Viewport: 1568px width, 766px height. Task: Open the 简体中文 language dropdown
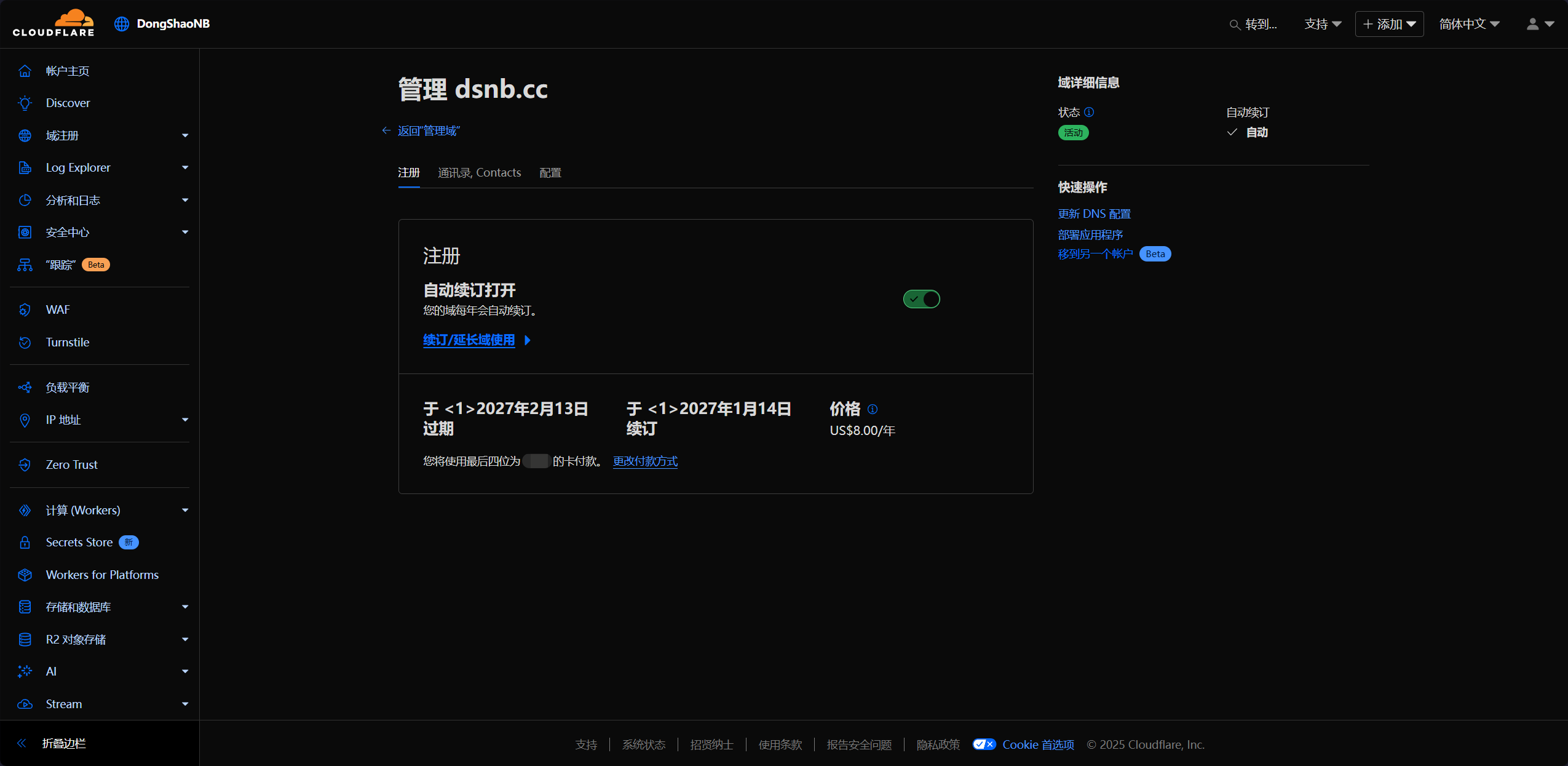click(x=1469, y=24)
